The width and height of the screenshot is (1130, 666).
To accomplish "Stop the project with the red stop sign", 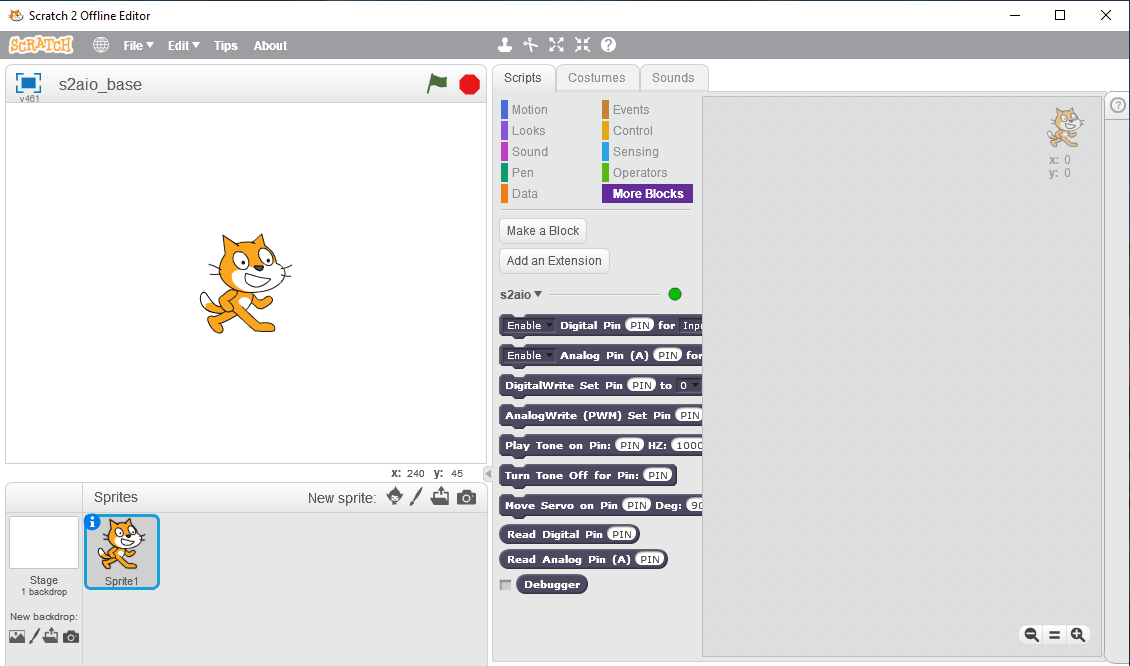I will click(x=469, y=84).
